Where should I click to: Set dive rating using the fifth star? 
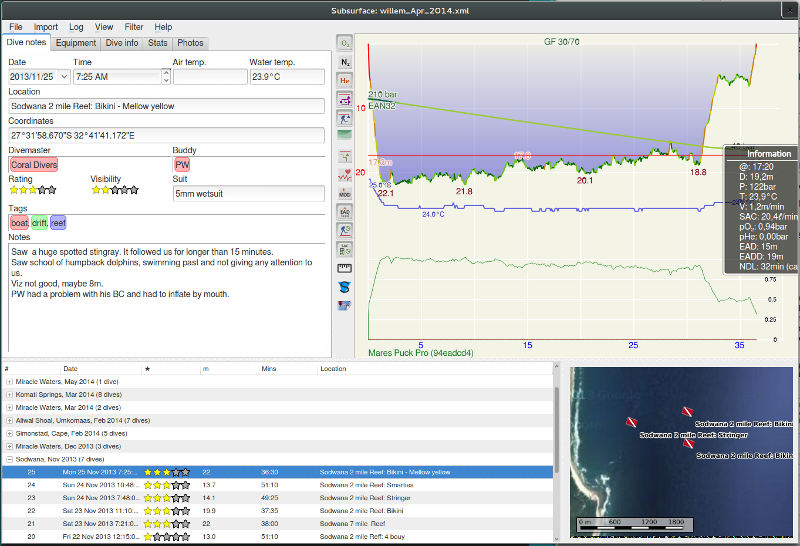coord(52,190)
